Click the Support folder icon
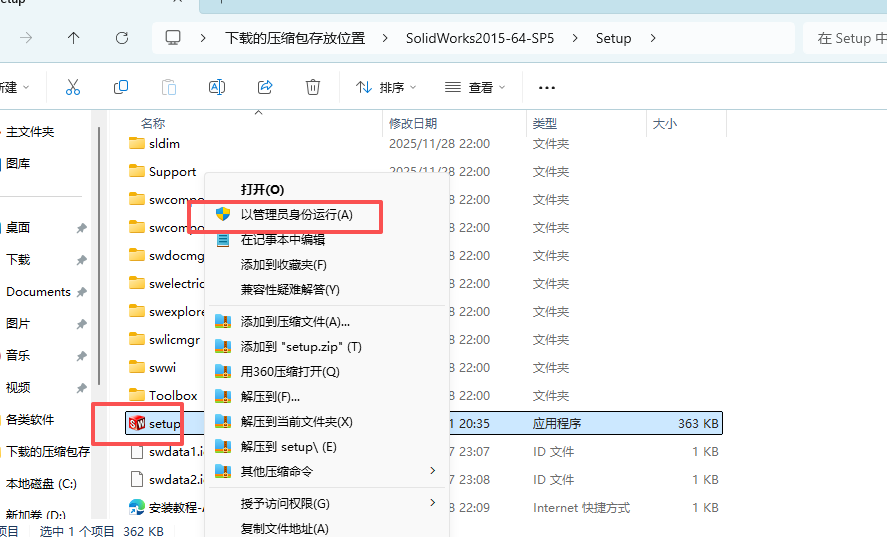887x537 pixels. click(x=137, y=171)
